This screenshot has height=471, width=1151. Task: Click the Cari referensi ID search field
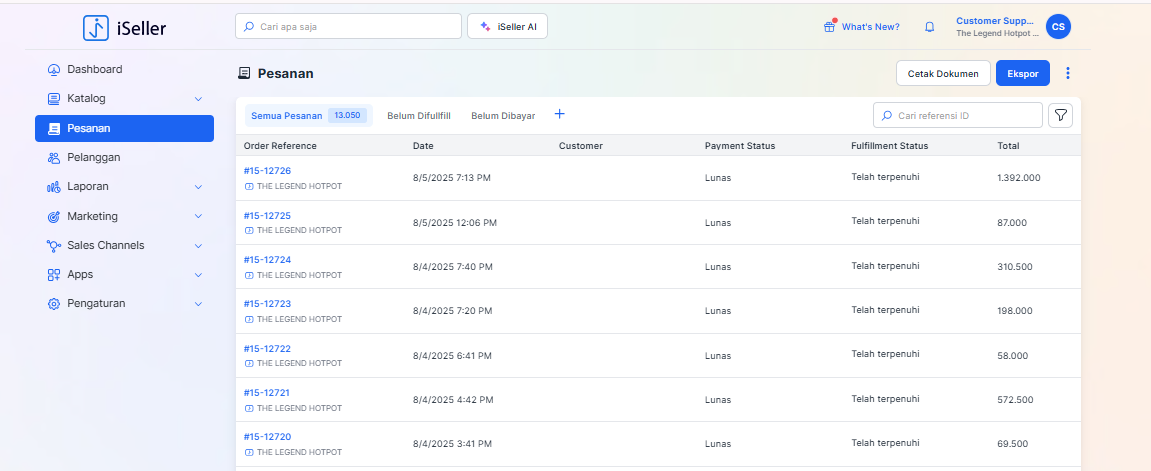pyautogui.click(x=965, y=116)
